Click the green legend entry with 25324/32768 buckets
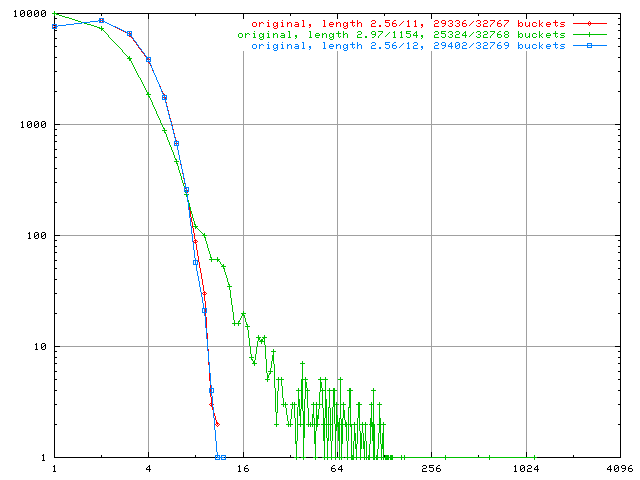Viewport: 640px width, 480px height. point(401,35)
